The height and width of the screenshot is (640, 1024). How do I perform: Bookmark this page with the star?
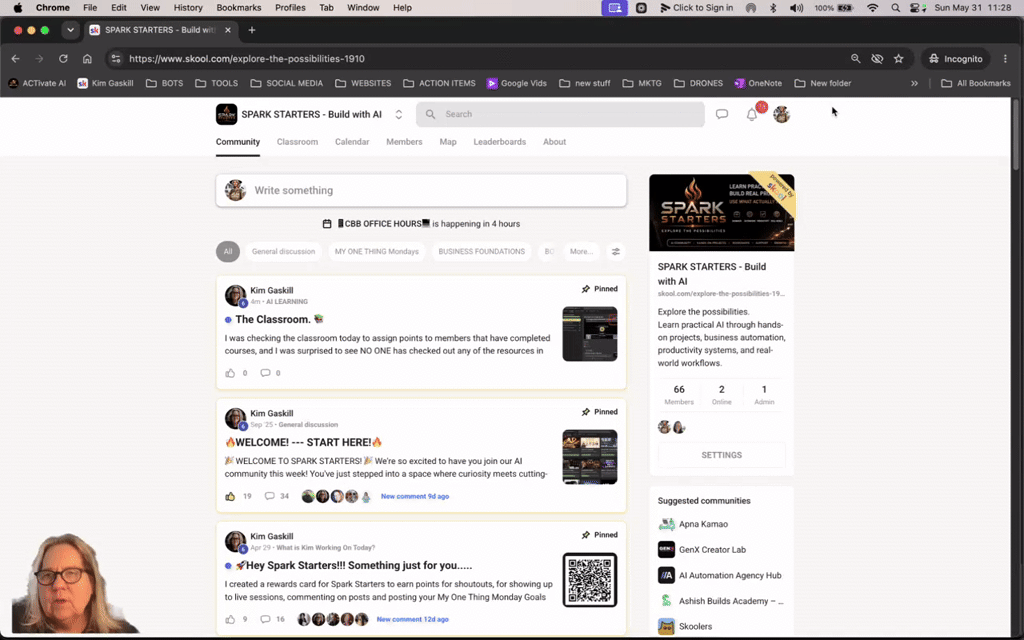tap(899, 59)
